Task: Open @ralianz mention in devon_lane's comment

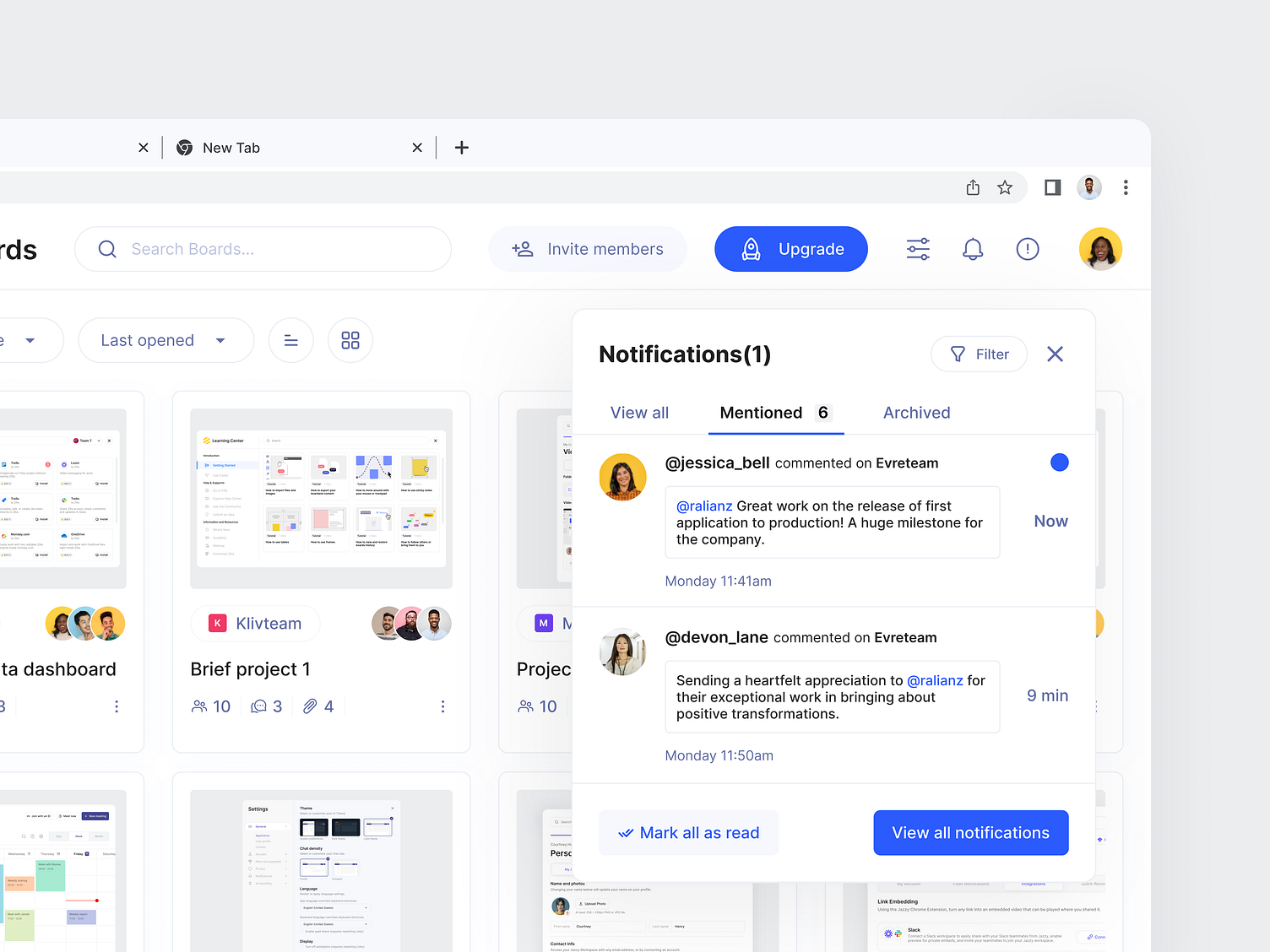Action: tap(936, 680)
